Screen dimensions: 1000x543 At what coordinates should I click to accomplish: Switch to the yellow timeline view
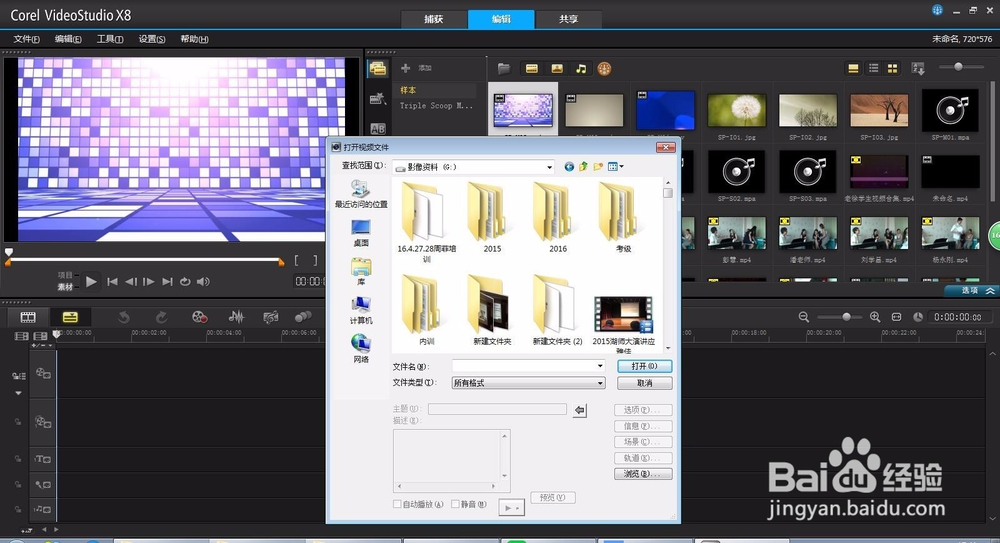pyautogui.click(x=70, y=317)
